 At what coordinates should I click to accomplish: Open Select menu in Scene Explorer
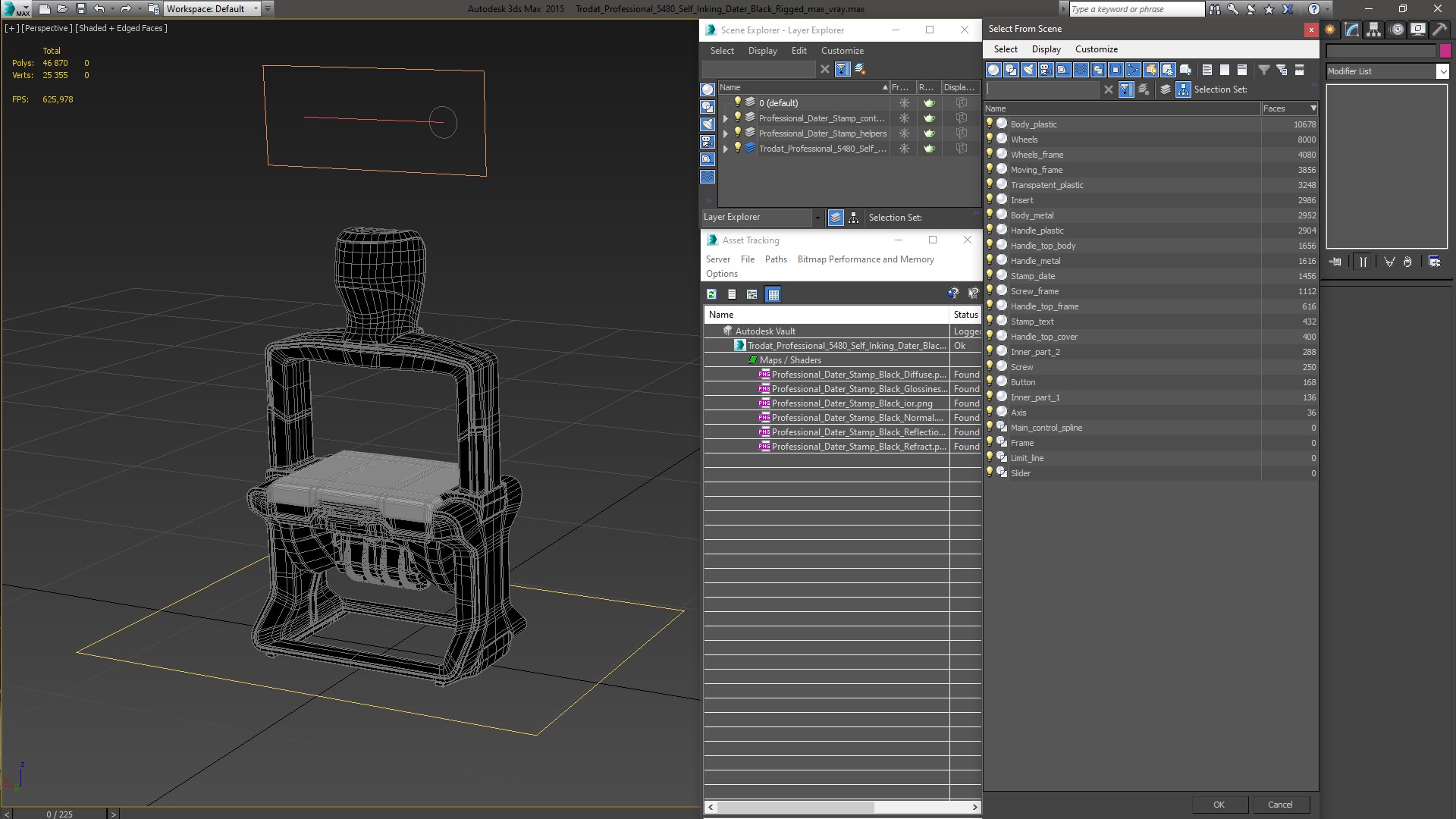tap(722, 51)
